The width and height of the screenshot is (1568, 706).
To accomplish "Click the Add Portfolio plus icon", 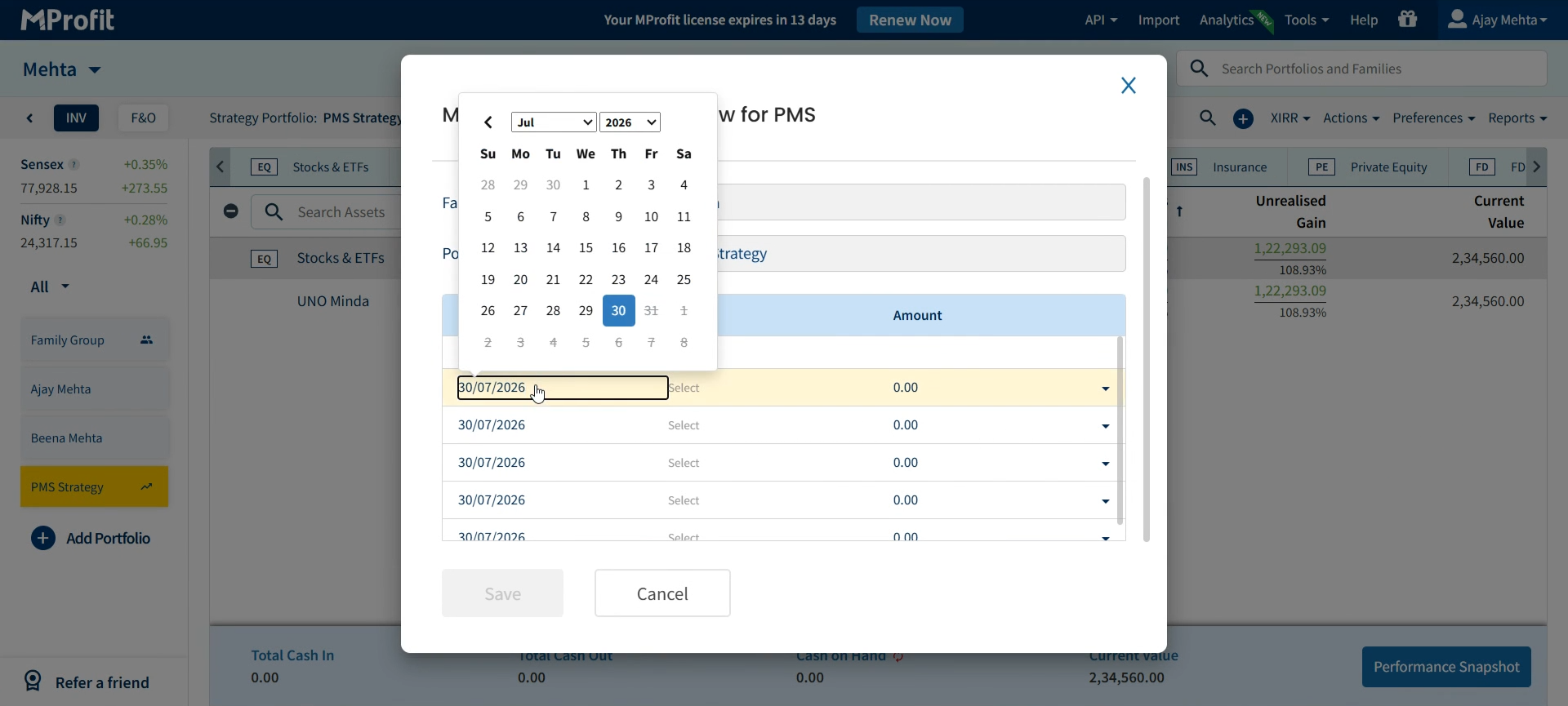I will 43,538.
